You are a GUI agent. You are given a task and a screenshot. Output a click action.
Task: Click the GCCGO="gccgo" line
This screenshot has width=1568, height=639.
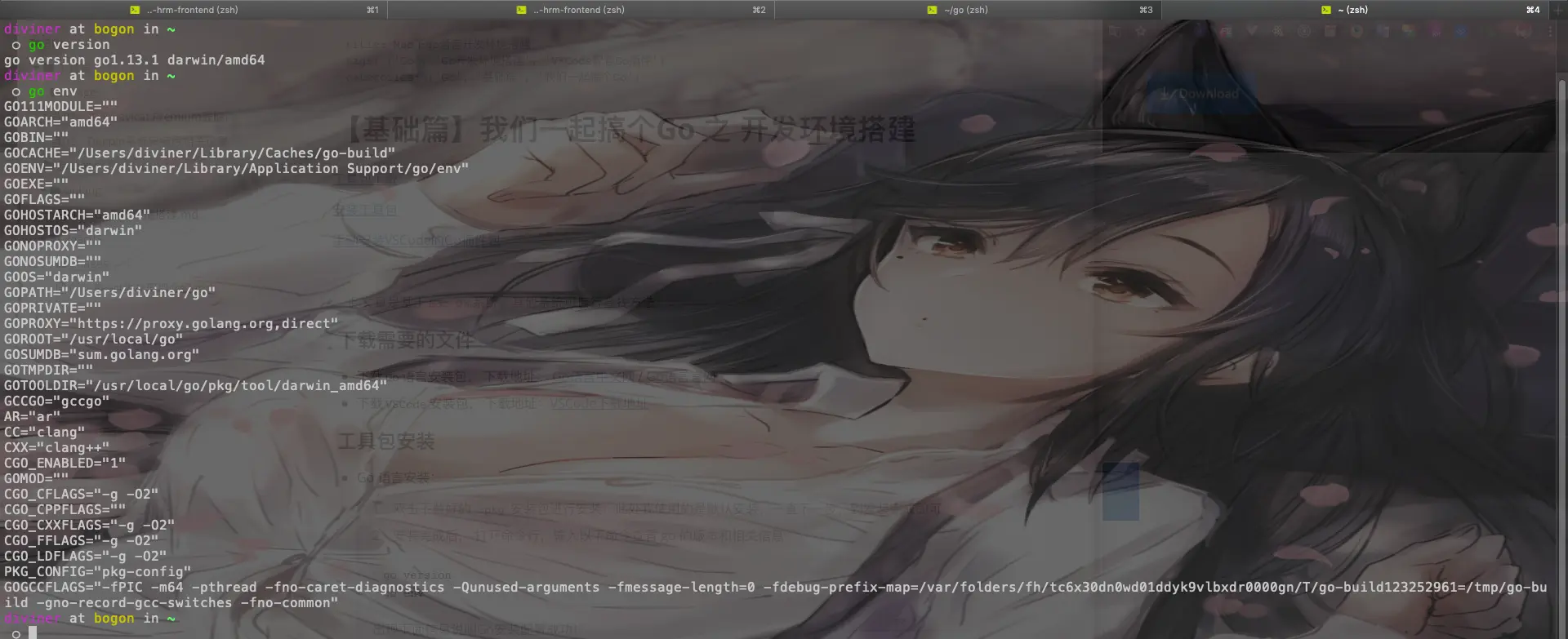(56, 402)
